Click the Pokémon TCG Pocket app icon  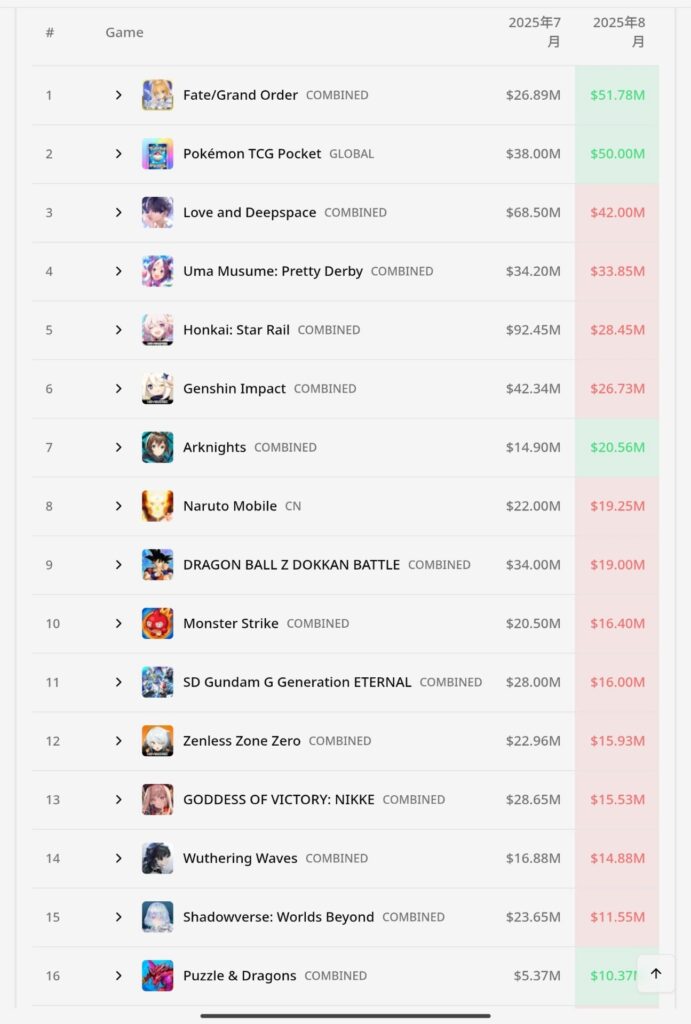(x=157, y=153)
